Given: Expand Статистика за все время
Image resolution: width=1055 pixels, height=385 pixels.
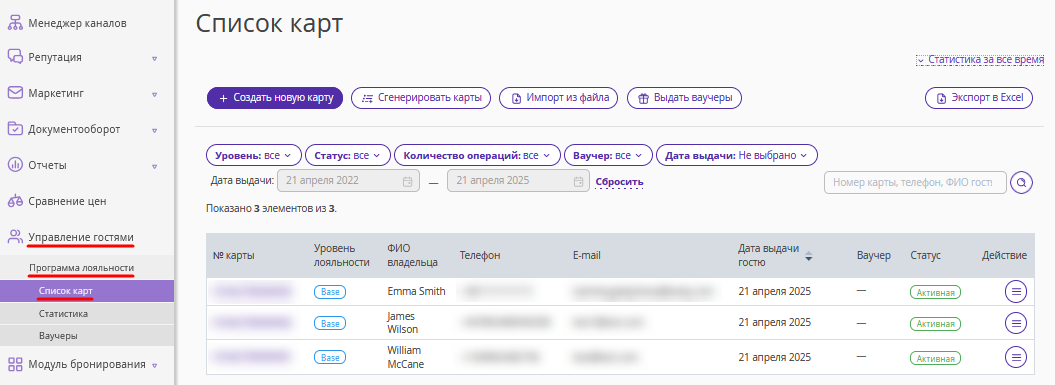Looking at the screenshot, I should (x=980, y=59).
